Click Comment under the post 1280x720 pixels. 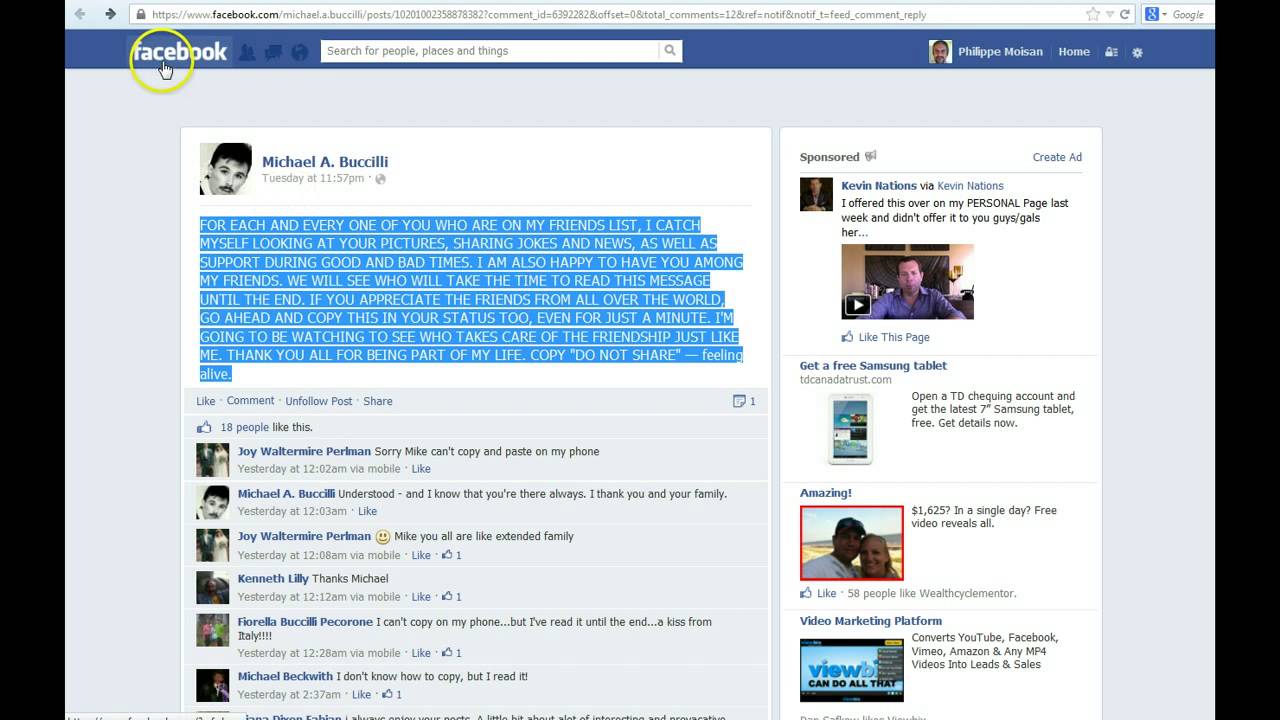point(250,401)
